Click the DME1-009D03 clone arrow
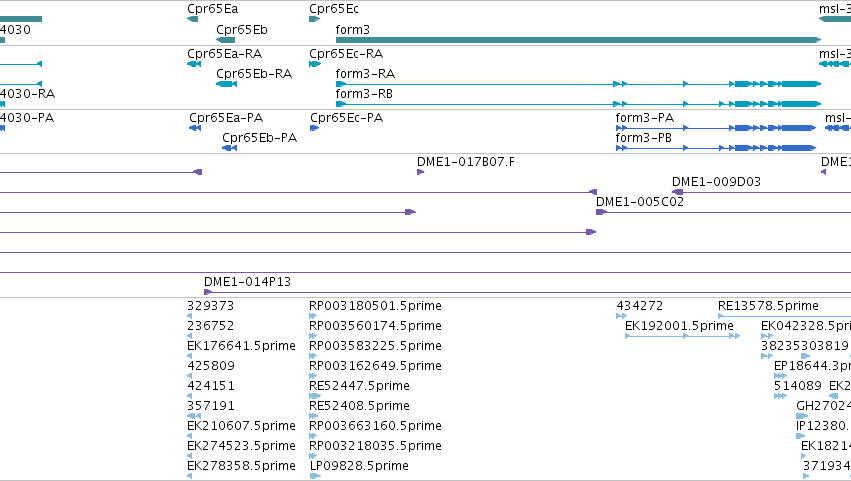This screenshot has height=481, width=851. pos(677,192)
